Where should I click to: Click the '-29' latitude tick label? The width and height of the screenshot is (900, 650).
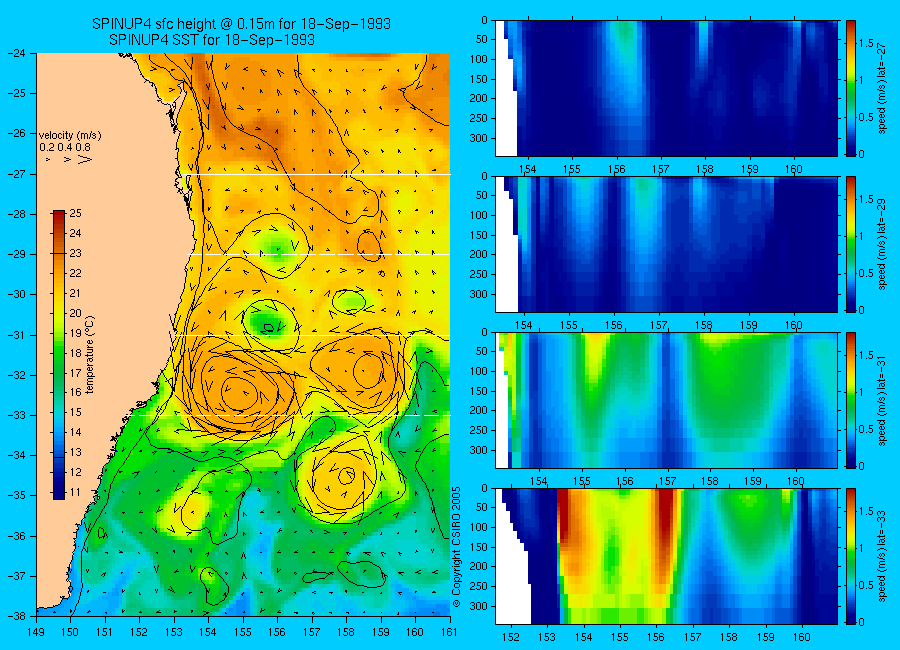pos(17,254)
